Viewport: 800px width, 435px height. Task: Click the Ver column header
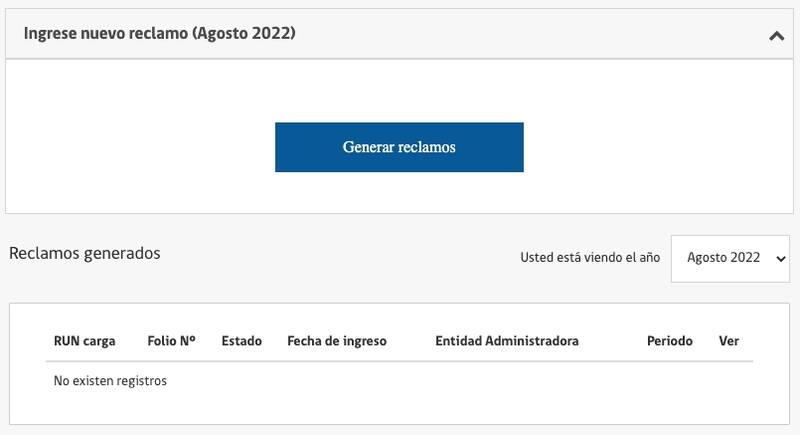coord(728,341)
